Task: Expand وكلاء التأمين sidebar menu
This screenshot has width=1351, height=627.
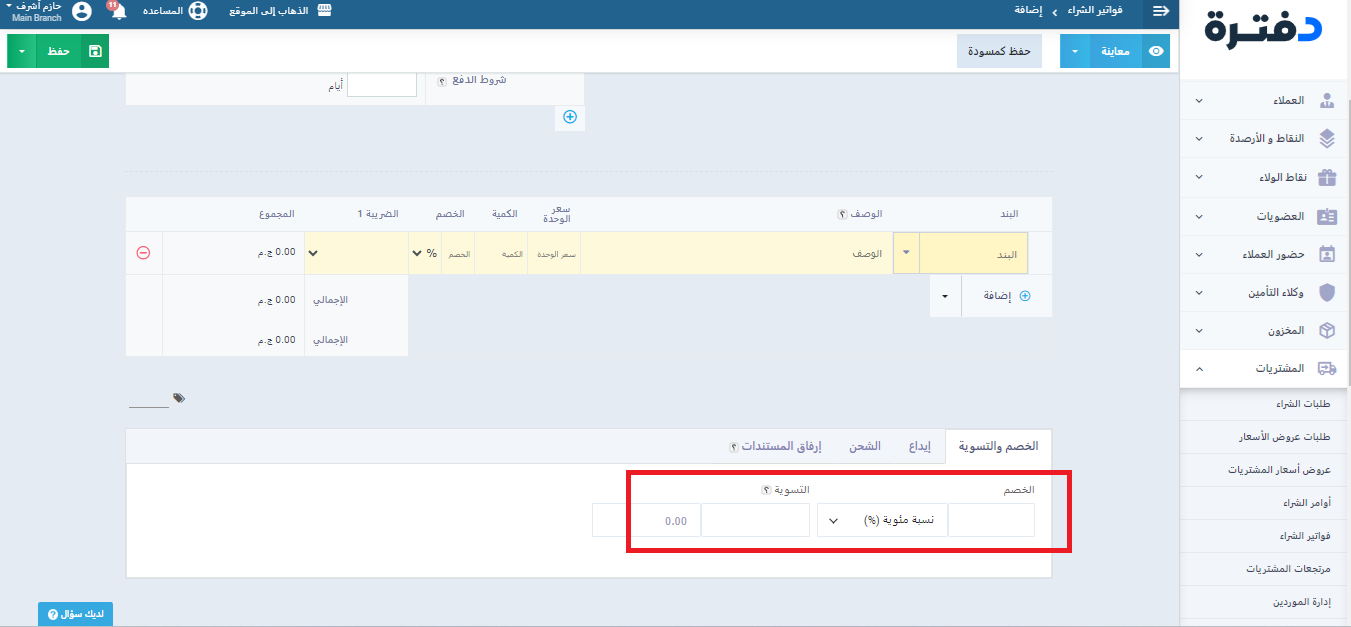Action: [1200, 292]
